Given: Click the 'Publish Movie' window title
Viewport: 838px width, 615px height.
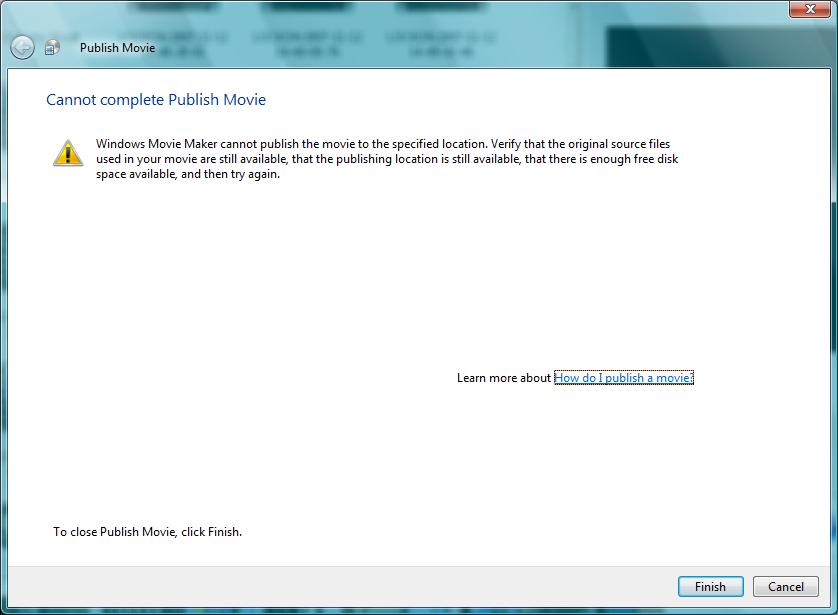Looking at the screenshot, I should click(x=118, y=48).
